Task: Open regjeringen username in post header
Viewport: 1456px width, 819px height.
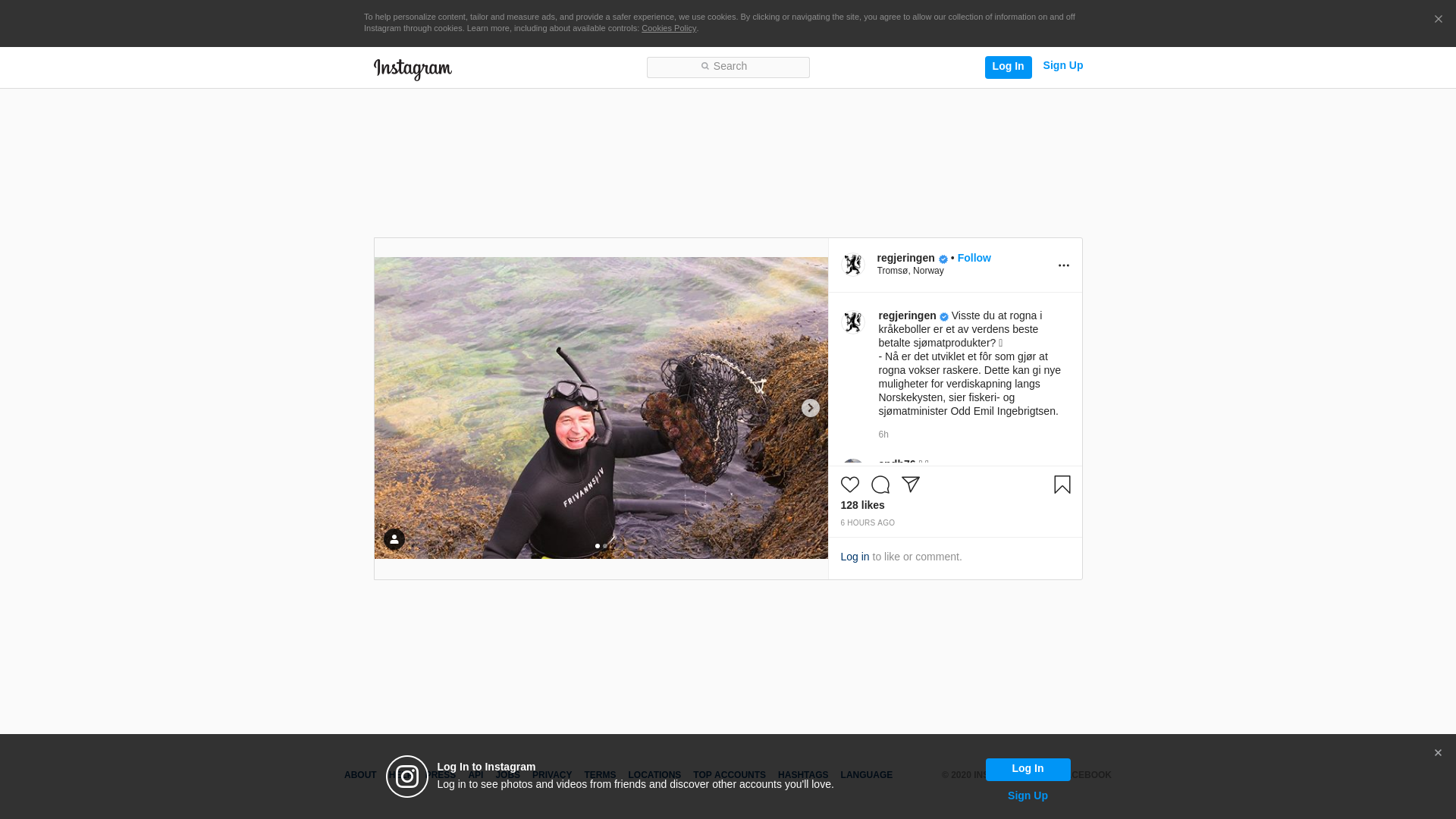Action: 905,258
